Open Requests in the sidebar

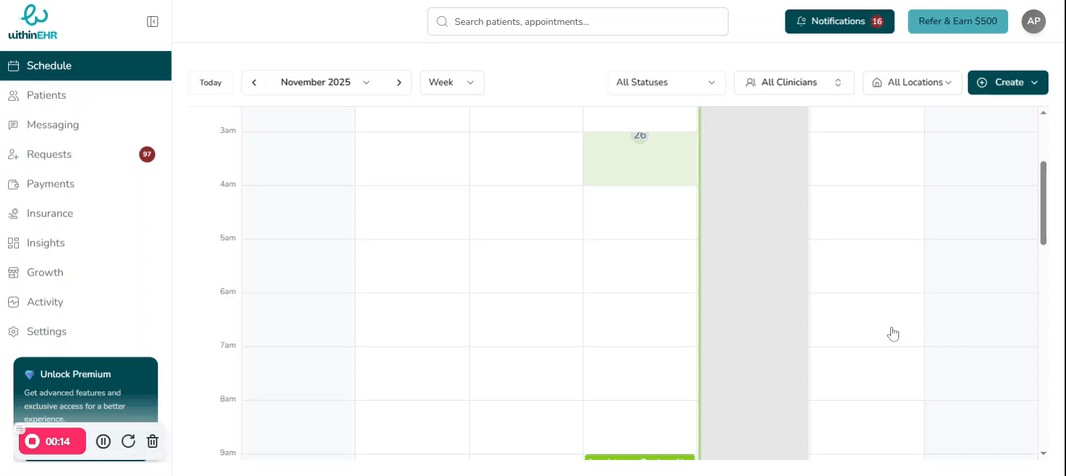[x=49, y=154]
